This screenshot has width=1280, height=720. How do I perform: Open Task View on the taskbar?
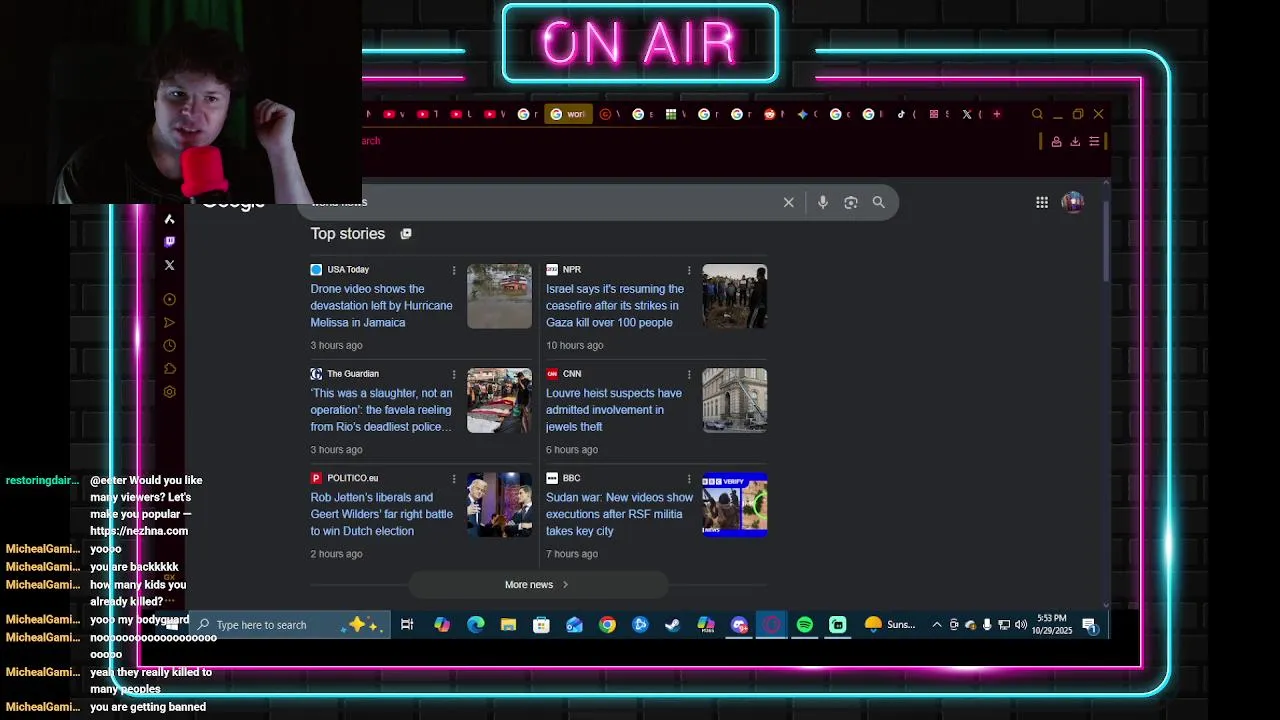click(407, 625)
